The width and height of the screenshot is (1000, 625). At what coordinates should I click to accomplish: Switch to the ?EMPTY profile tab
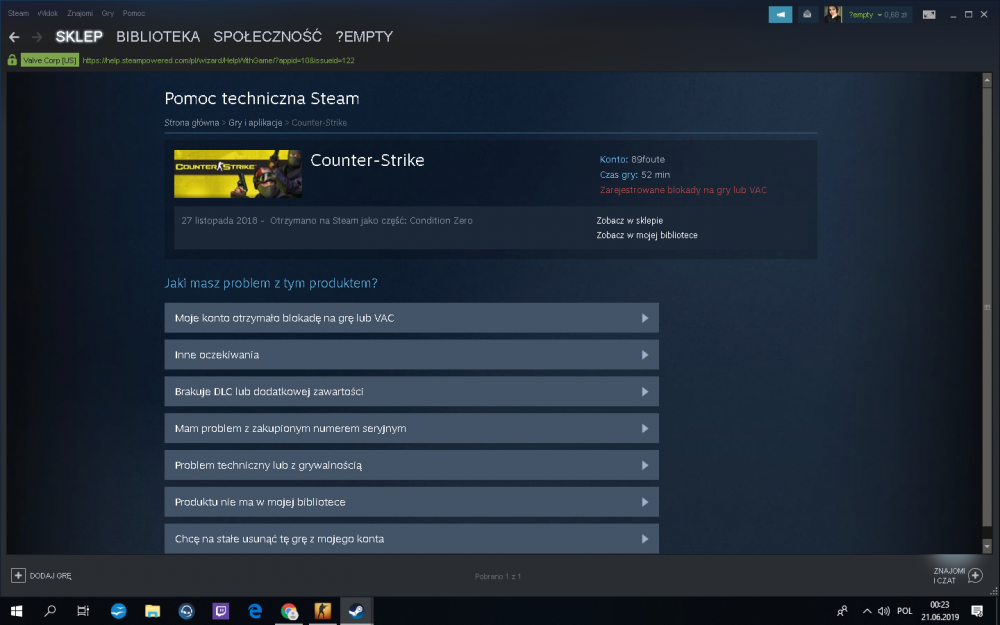364,36
